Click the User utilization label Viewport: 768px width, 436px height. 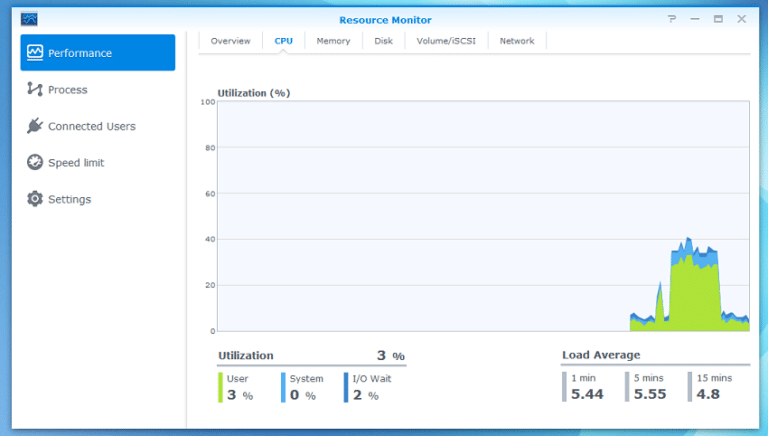coord(237,379)
